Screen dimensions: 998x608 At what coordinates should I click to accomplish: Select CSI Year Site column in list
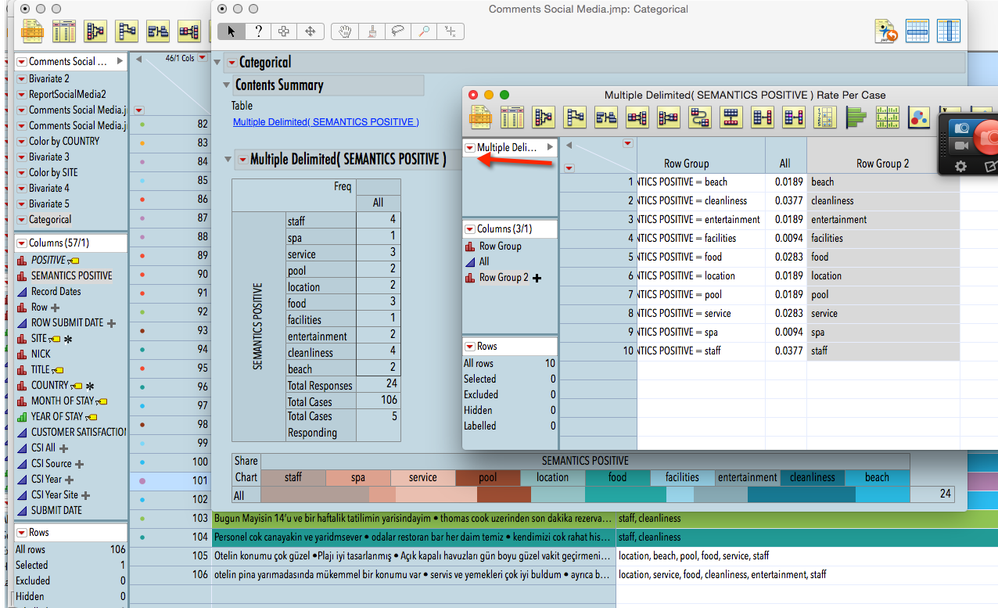(x=55, y=495)
